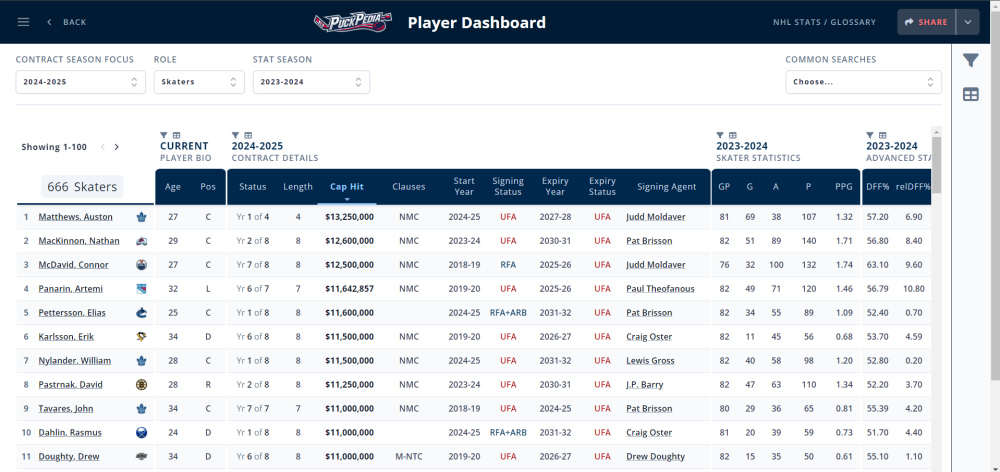Go to previous page of results arrow
Viewport: 1000px width, 472px height.
click(x=103, y=147)
